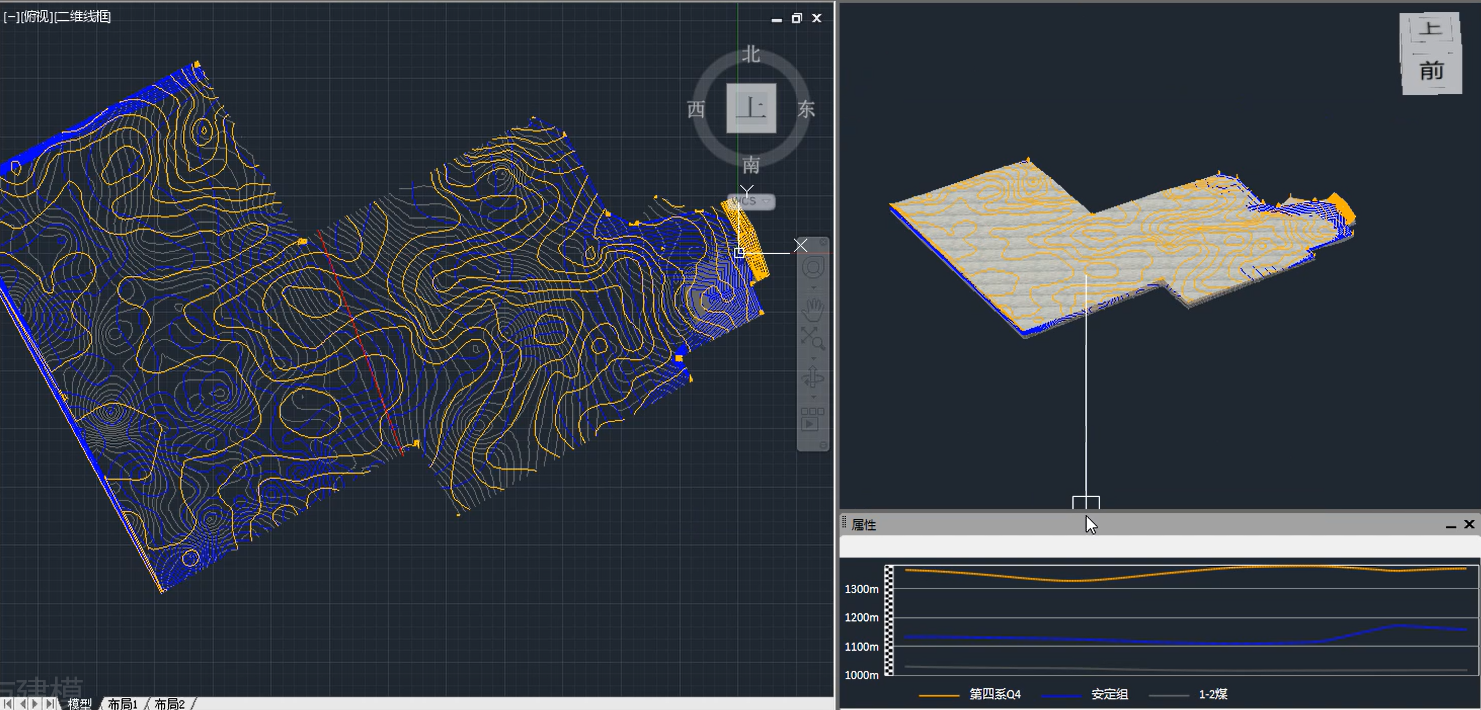Rotate view to 东 (east) on compass

(806, 110)
